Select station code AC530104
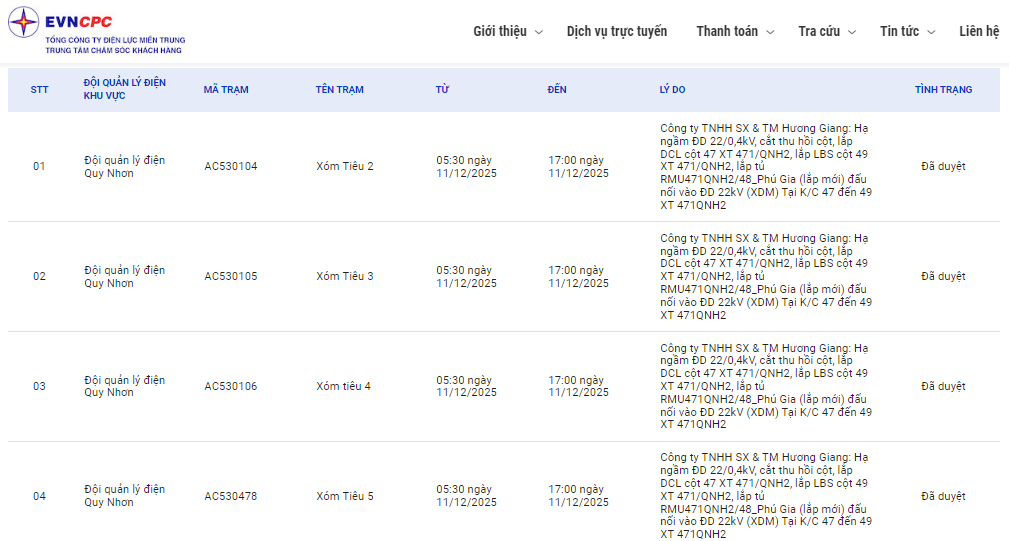The image size is (1009, 541). coord(230,166)
